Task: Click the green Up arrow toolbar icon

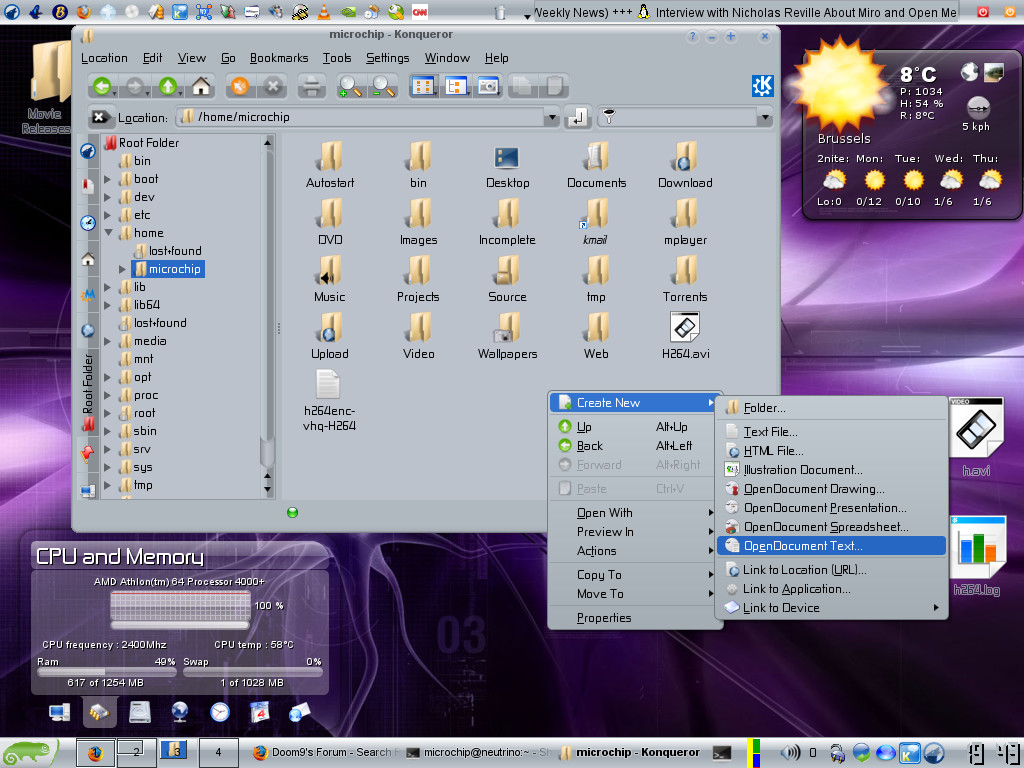Action: (x=168, y=86)
